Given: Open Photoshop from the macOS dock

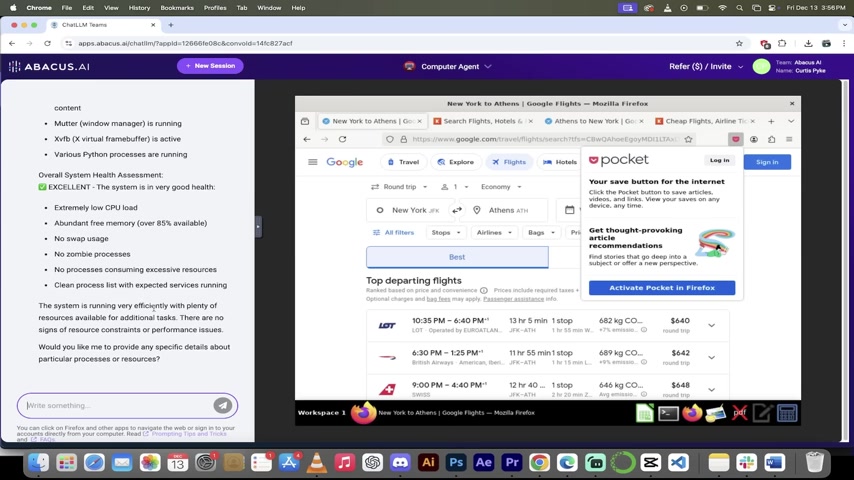Looking at the screenshot, I should (456, 463).
